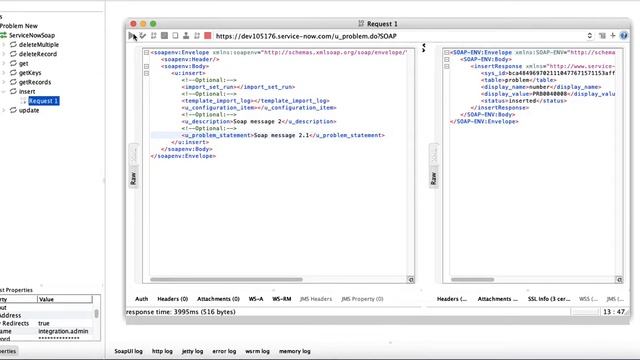The height and width of the screenshot is (360, 640).
Task: Collapse the insert operation node
Action: point(4,91)
